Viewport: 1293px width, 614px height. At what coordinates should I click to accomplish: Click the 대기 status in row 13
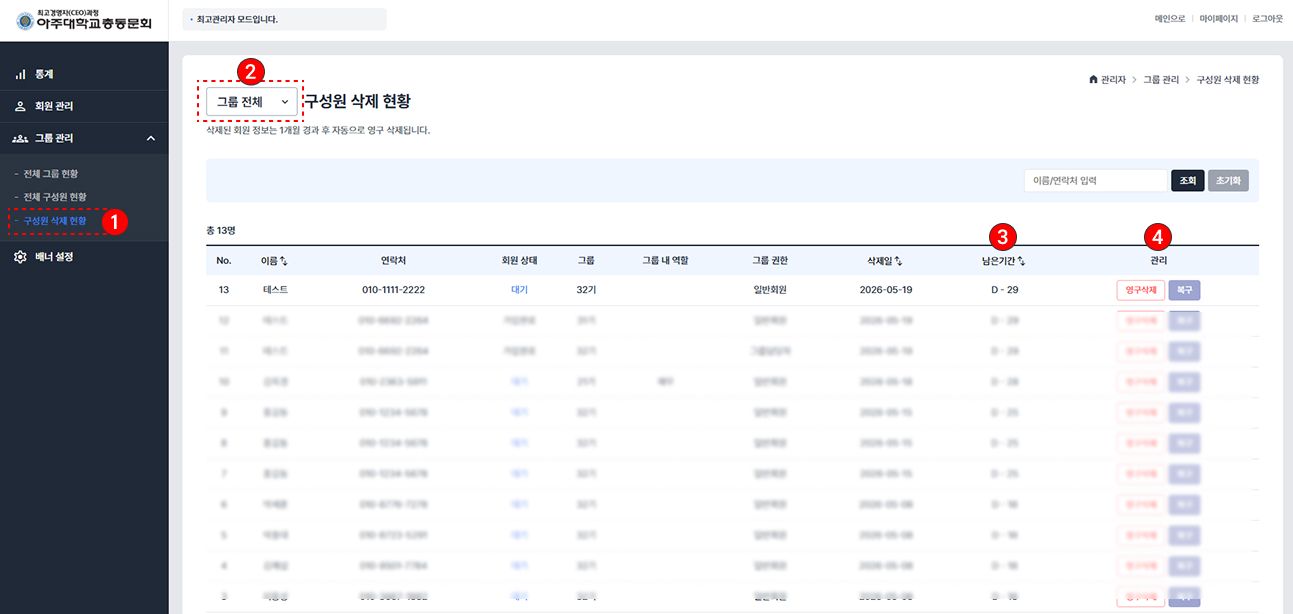tap(519, 290)
